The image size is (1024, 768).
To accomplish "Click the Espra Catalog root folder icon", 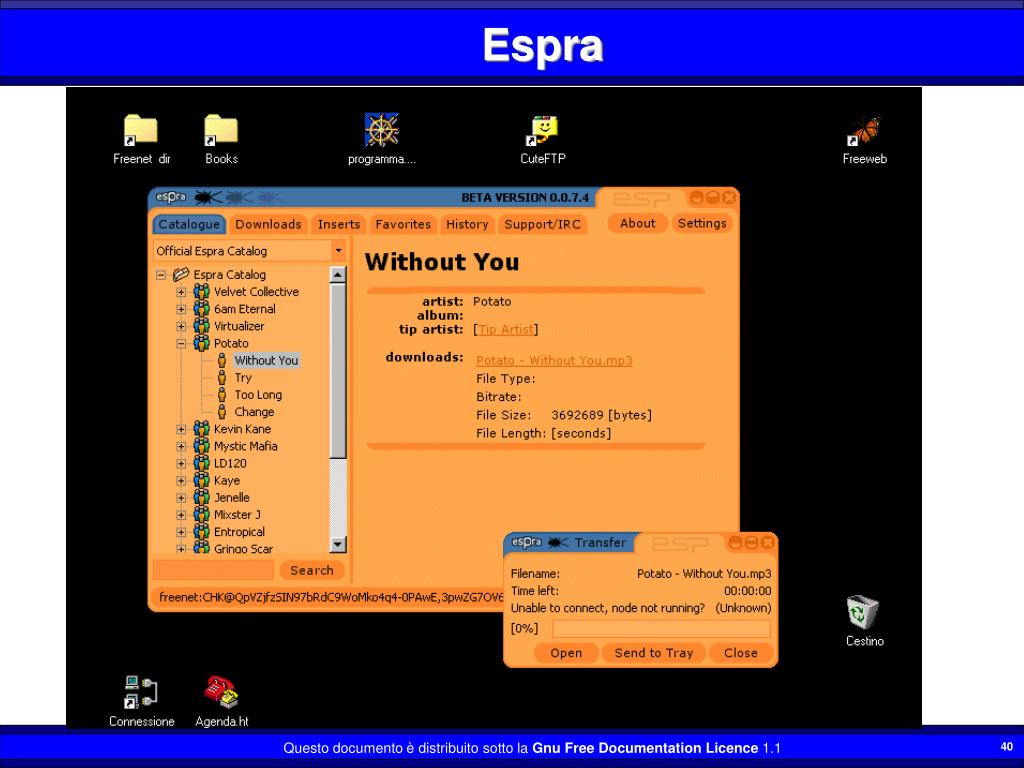I will pyautogui.click(x=181, y=274).
